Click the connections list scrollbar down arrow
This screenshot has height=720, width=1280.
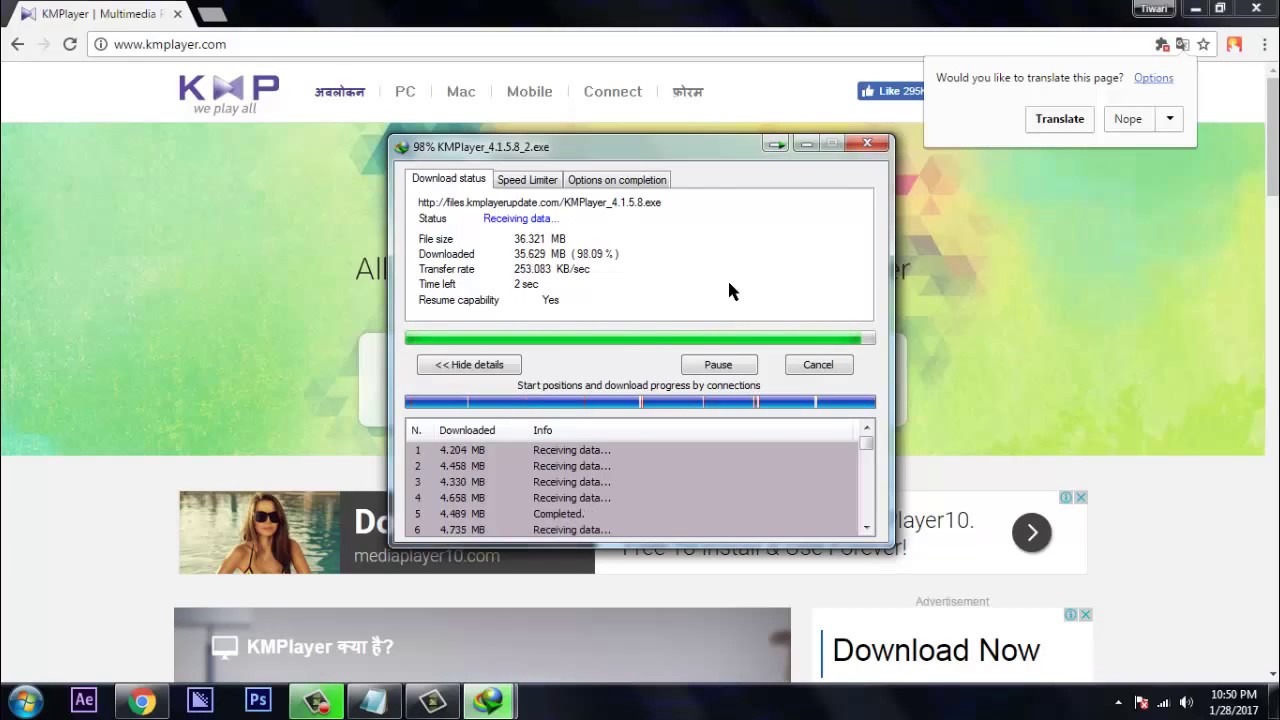coord(866,527)
